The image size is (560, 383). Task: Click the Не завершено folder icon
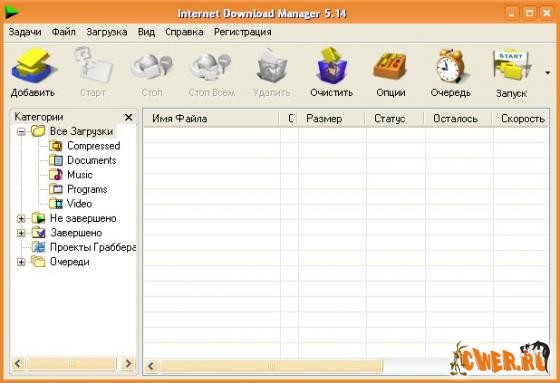(x=39, y=218)
